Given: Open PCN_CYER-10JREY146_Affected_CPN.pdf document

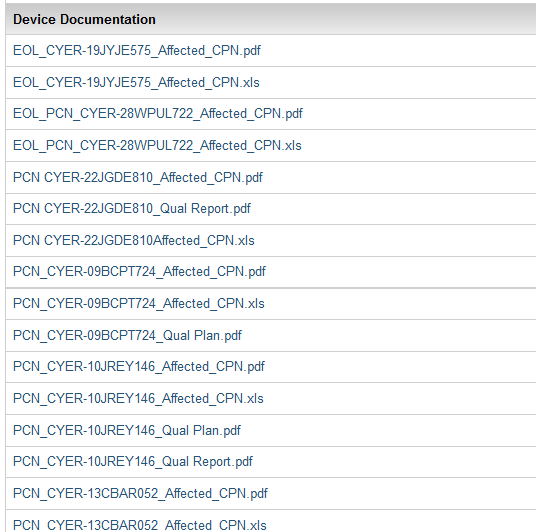Looking at the screenshot, I should click(x=139, y=367).
